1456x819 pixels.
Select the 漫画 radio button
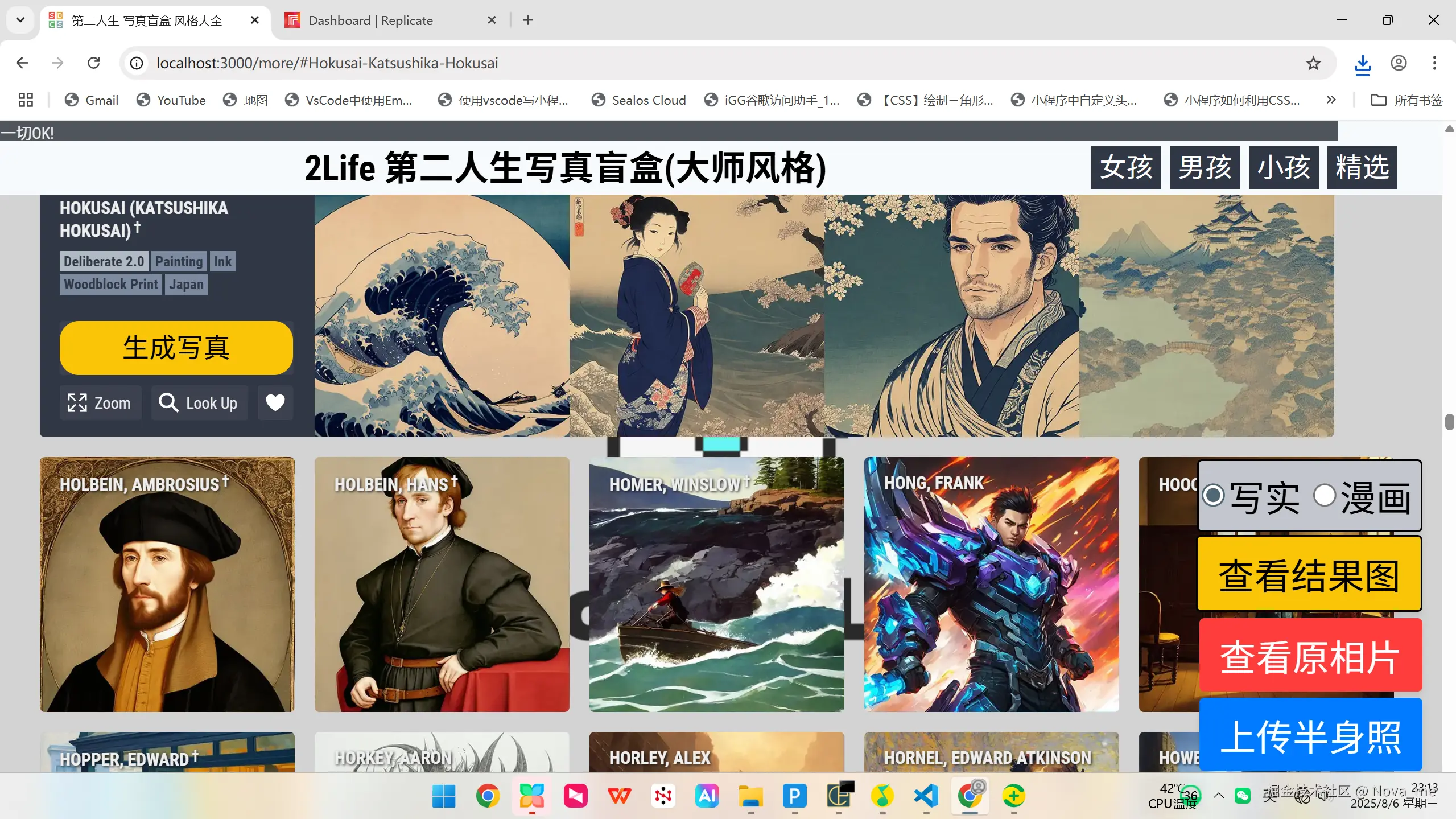(x=1325, y=496)
